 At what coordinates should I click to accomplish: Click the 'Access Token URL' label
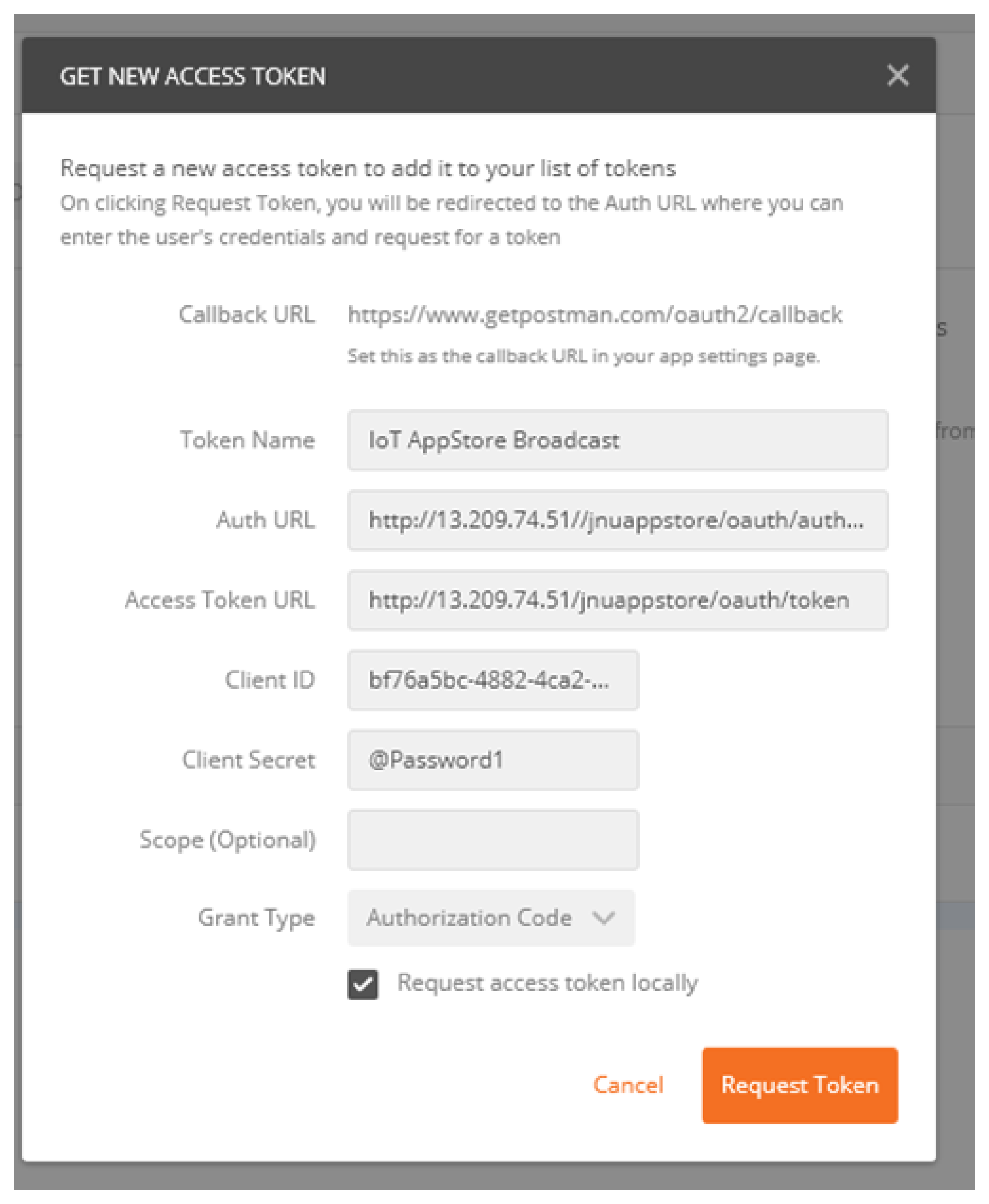pyautogui.click(x=219, y=600)
